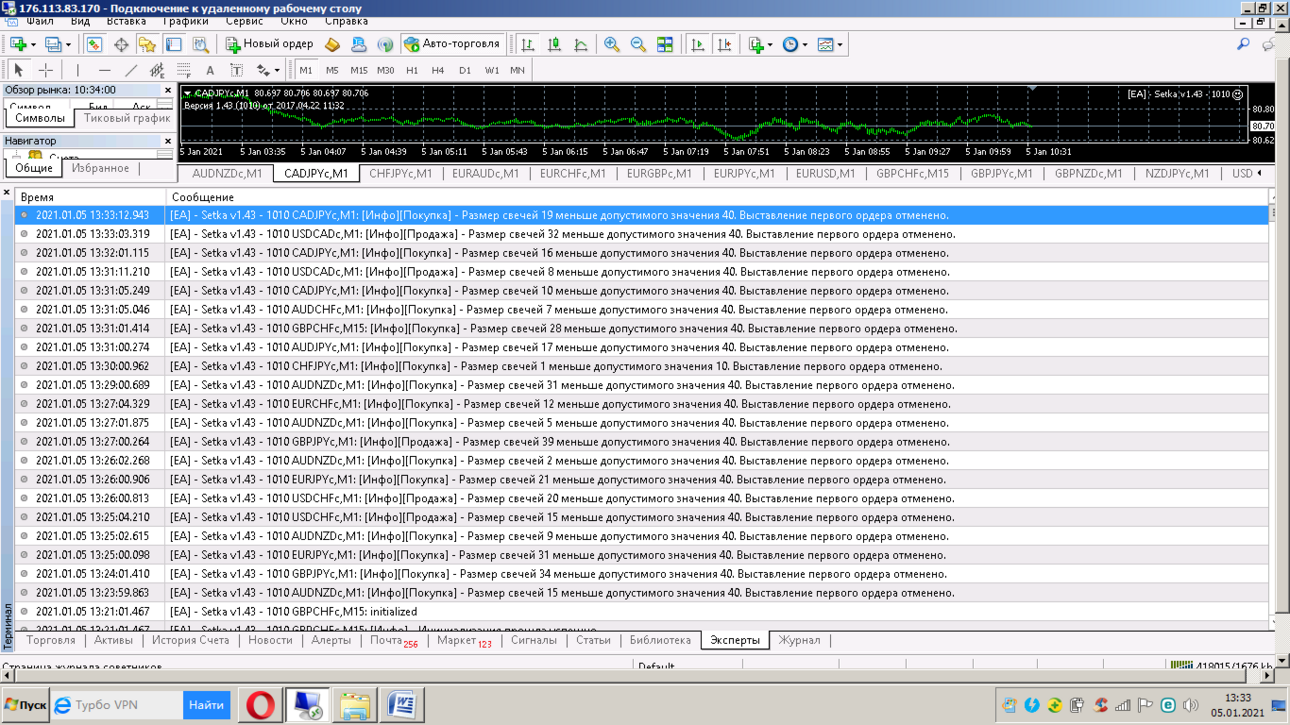Switch chart to candlestick view icon
The height and width of the screenshot is (725, 1290).
tap(554, 44)
